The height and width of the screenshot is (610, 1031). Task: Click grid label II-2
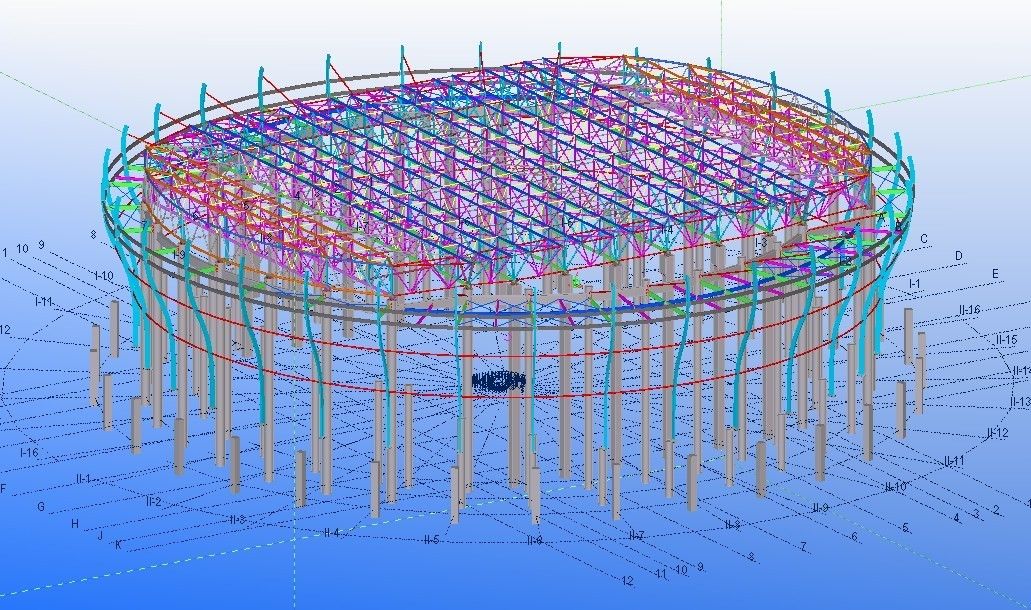[x=153, y=500]
